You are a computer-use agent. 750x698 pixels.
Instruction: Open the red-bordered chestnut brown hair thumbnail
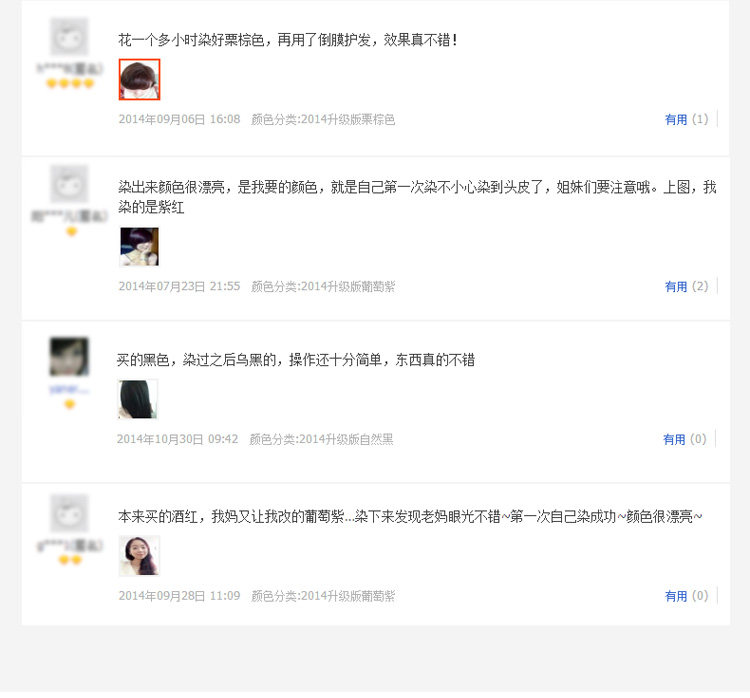click(x=139, y=79)
